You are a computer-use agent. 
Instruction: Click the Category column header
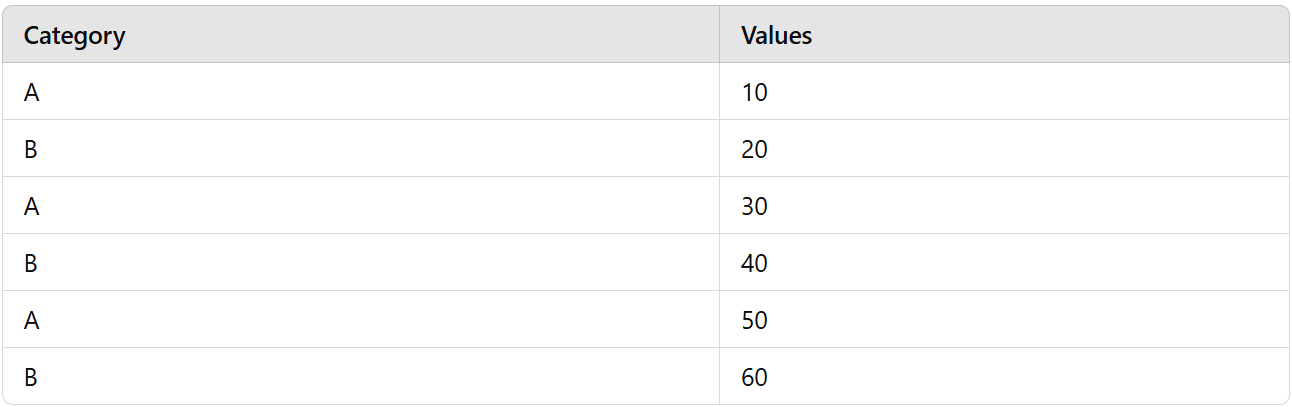point(361,35)
